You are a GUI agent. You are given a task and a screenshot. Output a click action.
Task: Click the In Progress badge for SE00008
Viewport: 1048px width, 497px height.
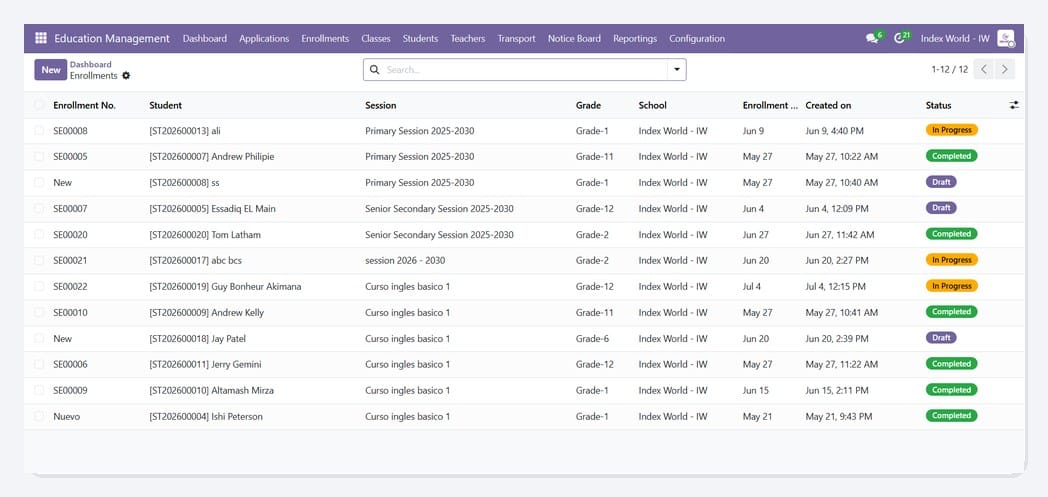[951, 130]
